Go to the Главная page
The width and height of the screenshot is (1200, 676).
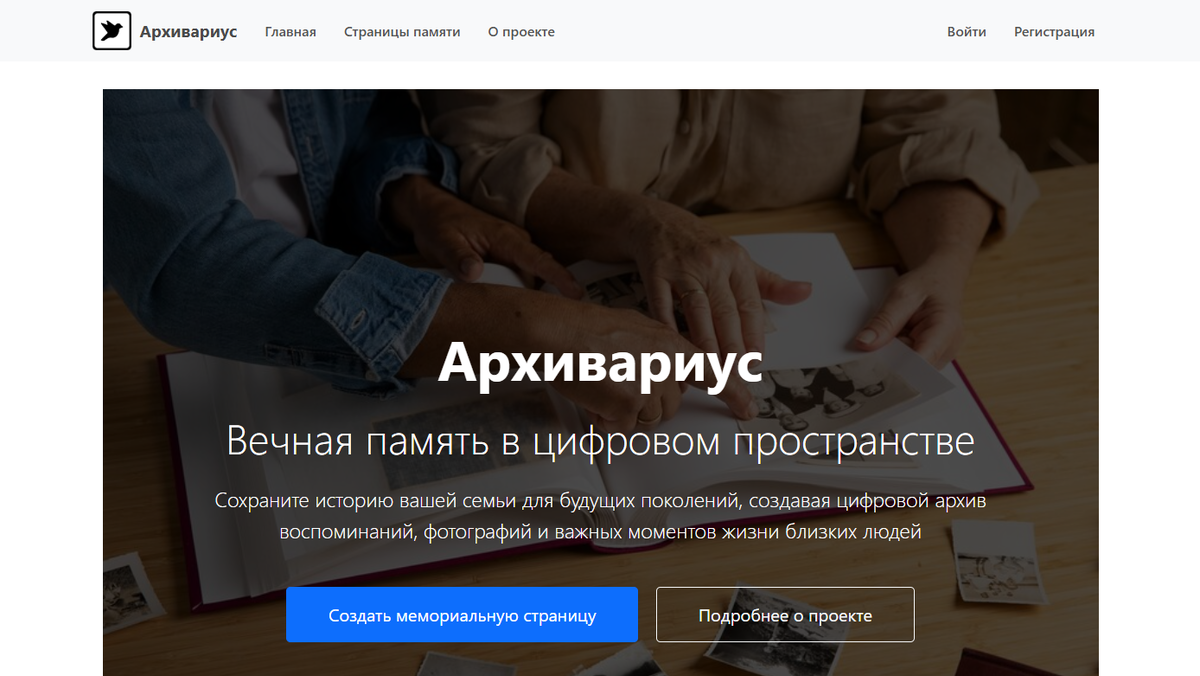[x=290, y=32]
